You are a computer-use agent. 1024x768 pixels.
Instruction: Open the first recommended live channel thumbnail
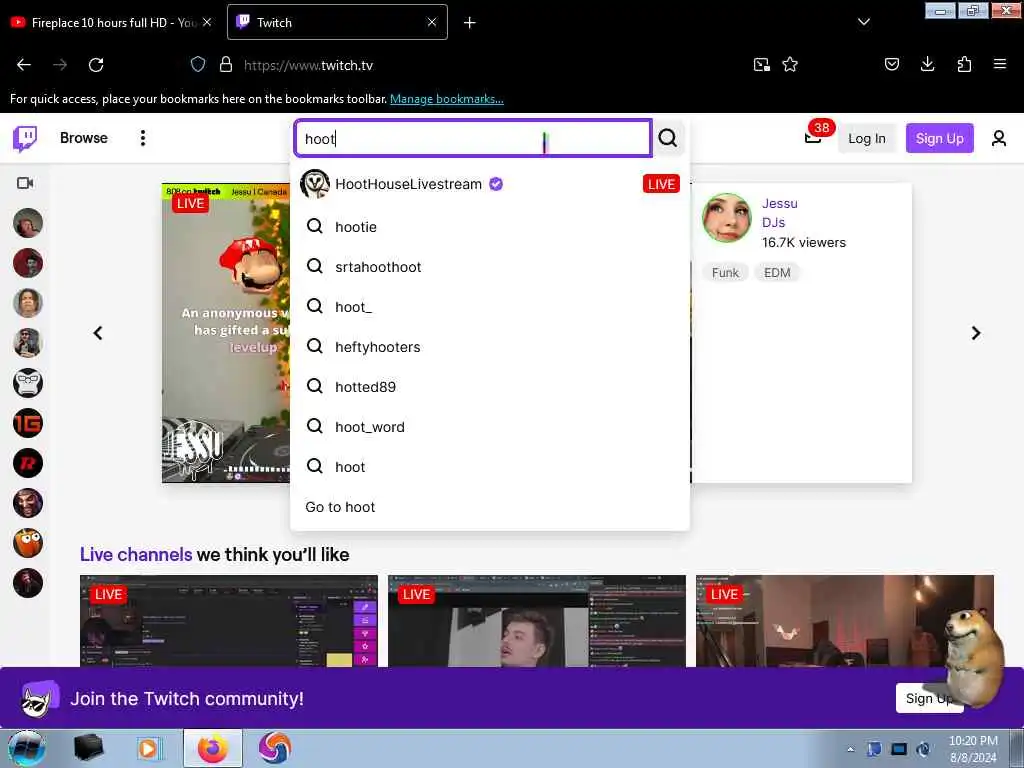[229, 621]
